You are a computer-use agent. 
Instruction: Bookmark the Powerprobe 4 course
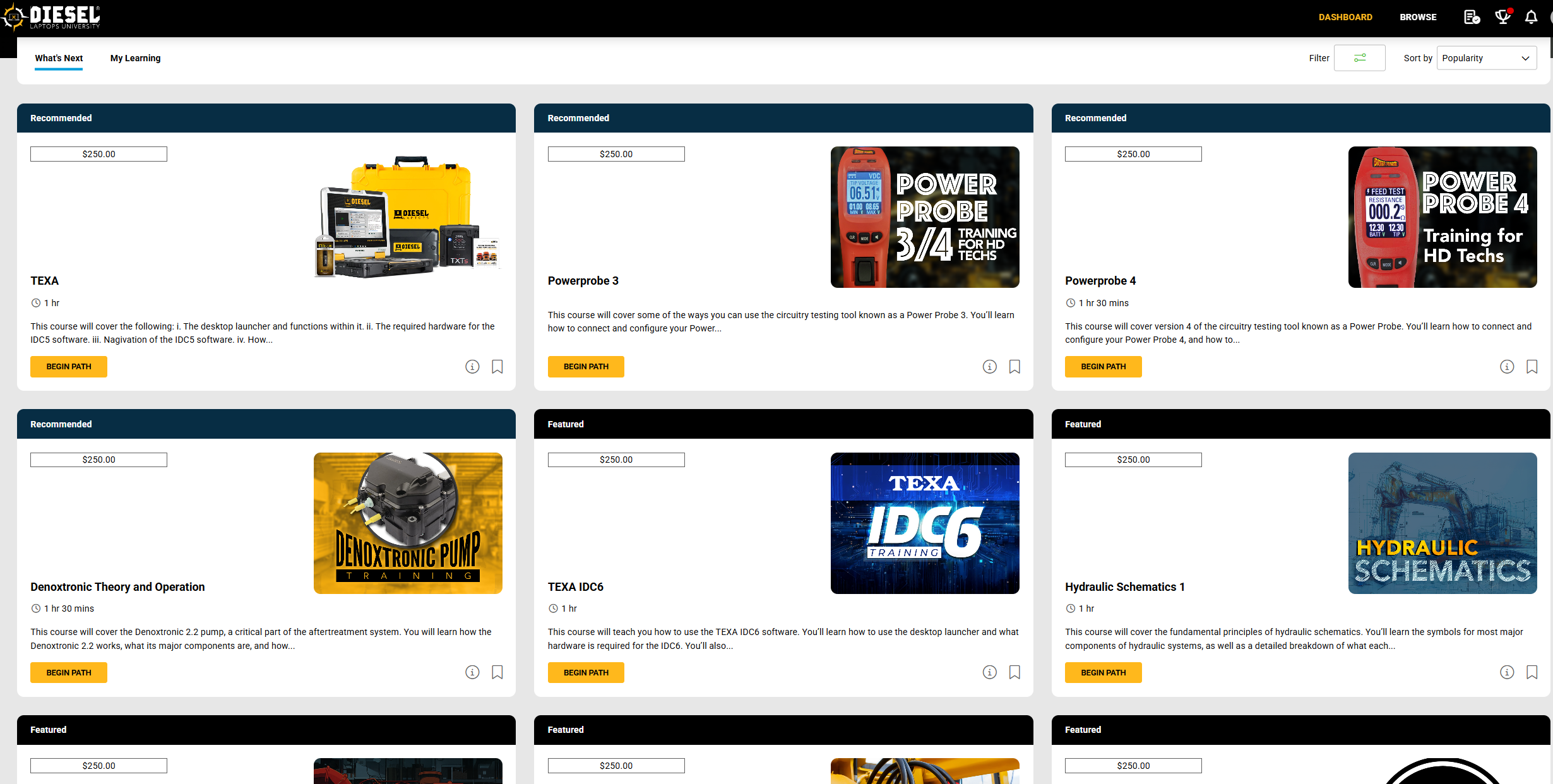coord(1532,367)
